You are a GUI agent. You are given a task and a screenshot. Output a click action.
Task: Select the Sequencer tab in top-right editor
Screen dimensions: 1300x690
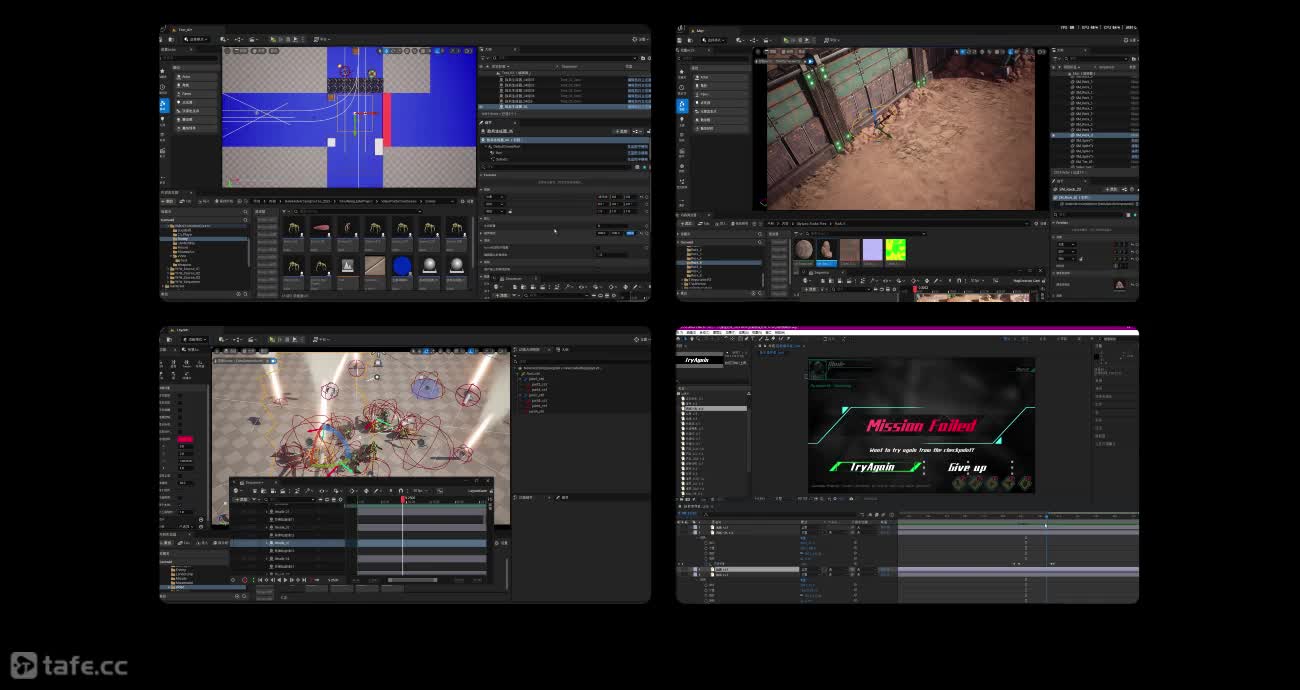pos(820,272)
